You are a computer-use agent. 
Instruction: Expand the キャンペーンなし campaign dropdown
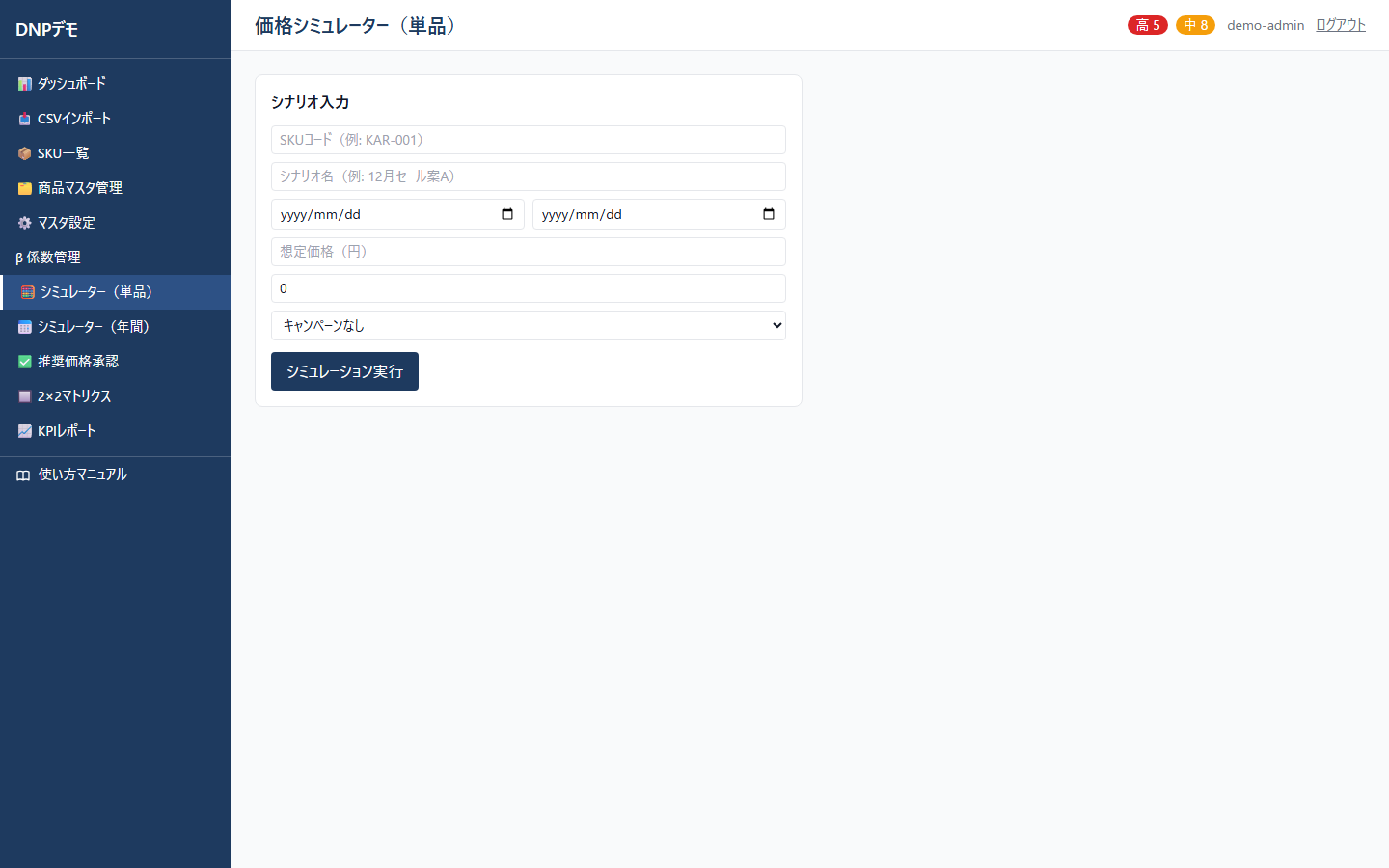tap(529, 325)
